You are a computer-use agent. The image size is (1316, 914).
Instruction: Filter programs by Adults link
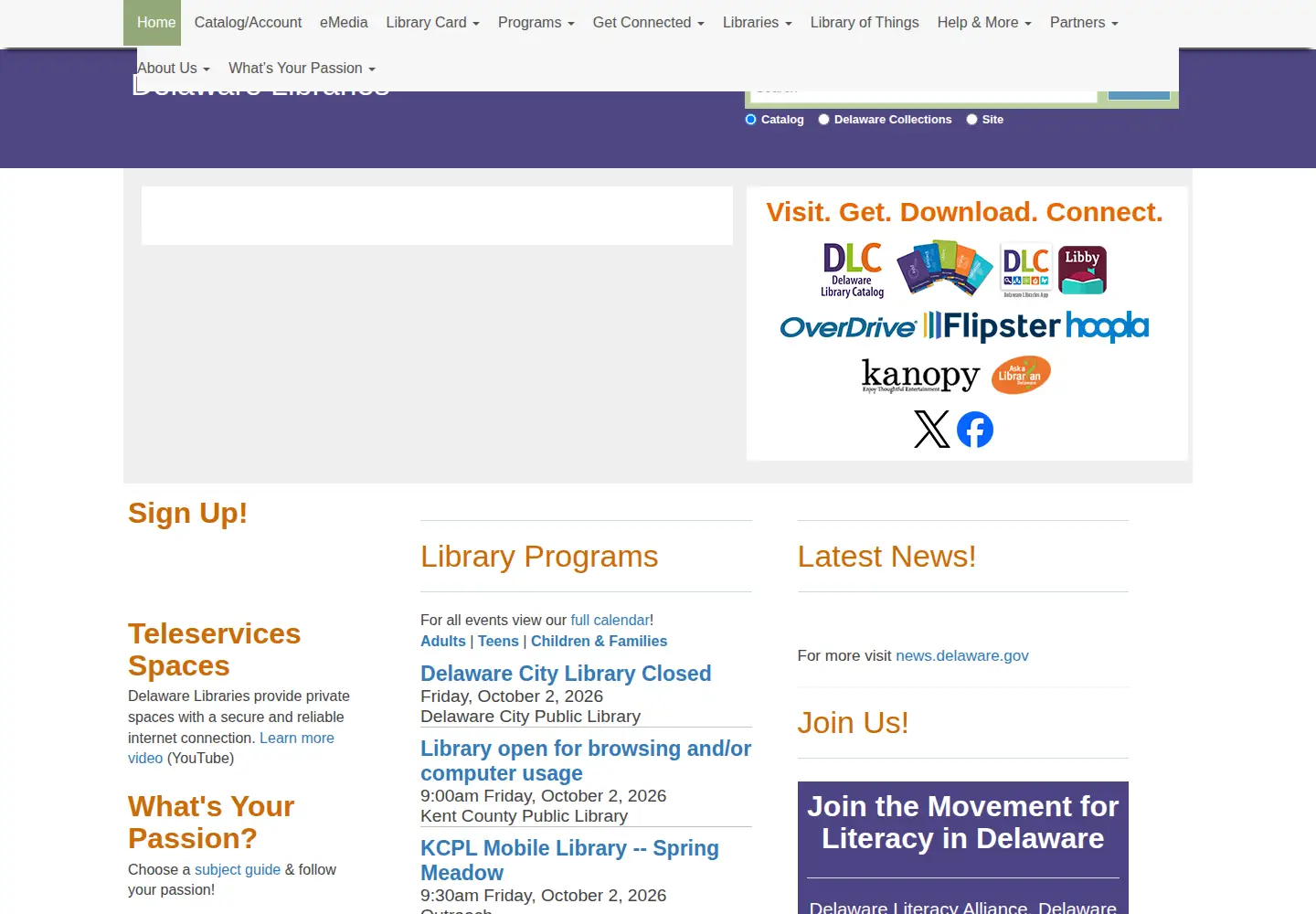pos(443,642)
